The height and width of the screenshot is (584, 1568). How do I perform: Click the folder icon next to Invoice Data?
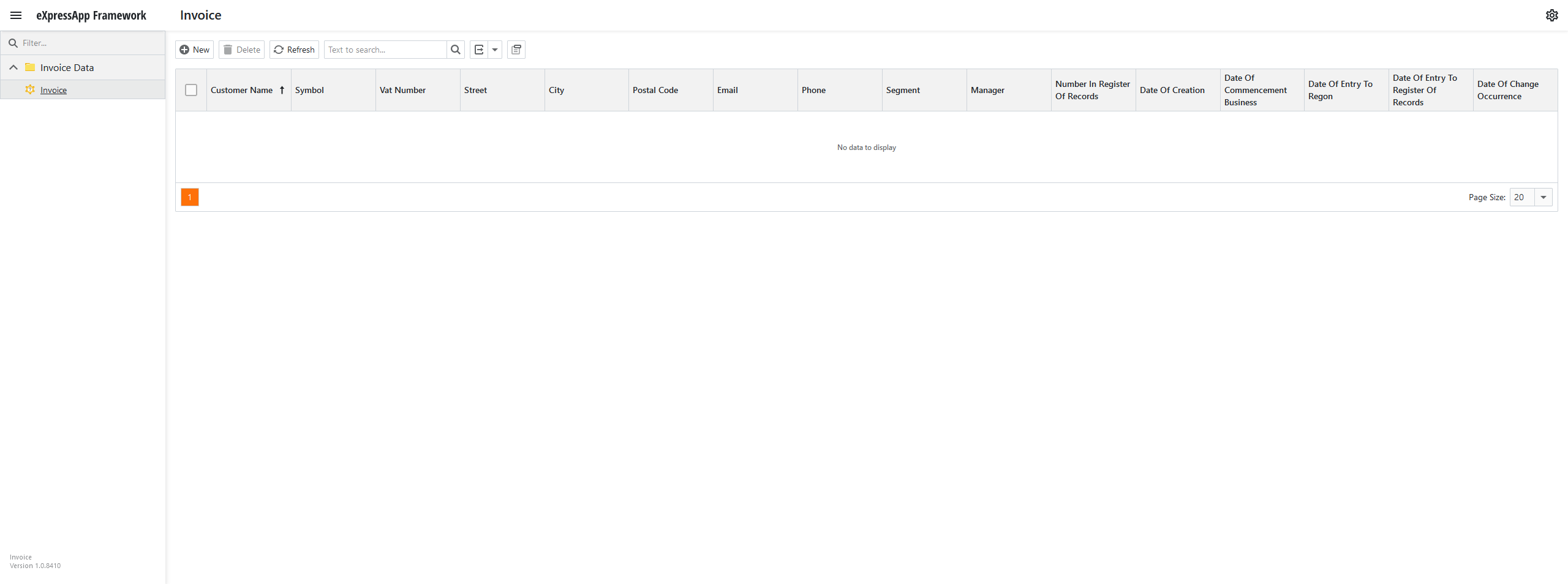pyautogui.click(x=30, y=67)
